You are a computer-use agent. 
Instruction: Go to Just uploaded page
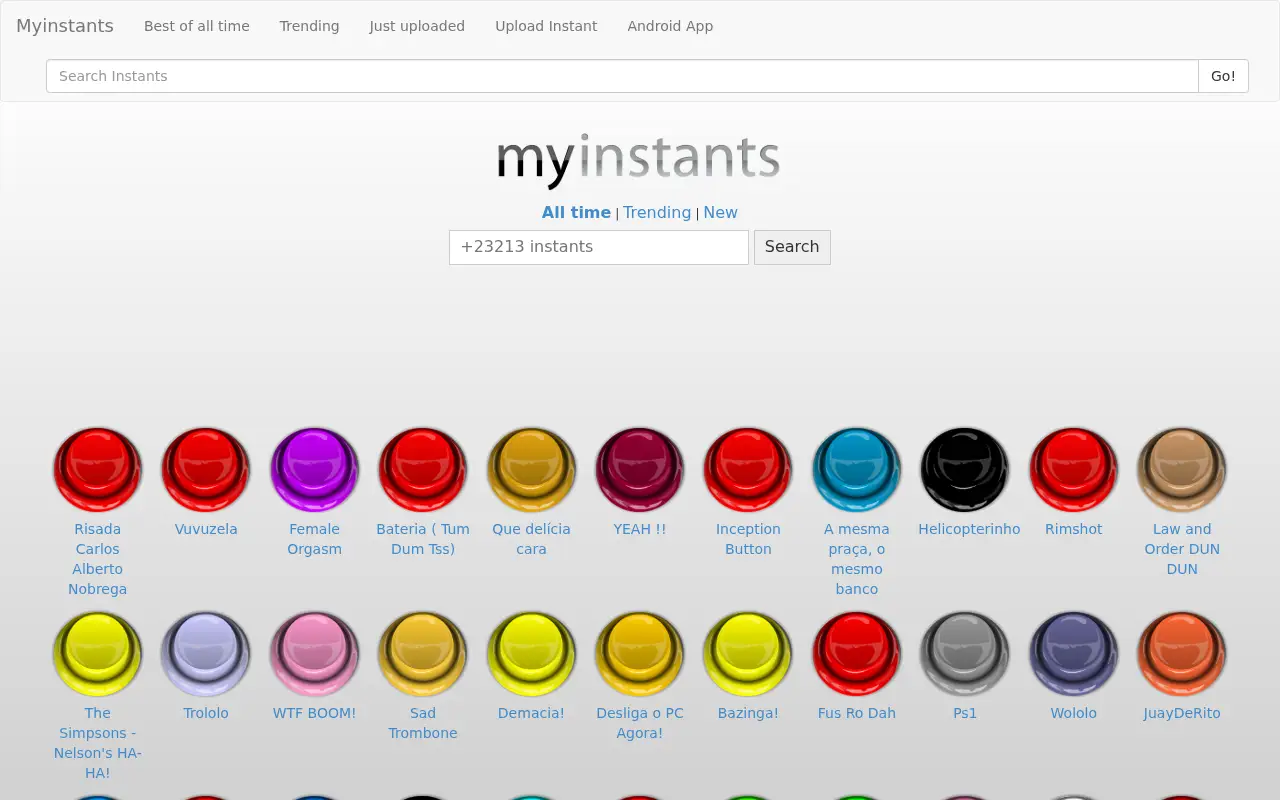tap(417, 26)
